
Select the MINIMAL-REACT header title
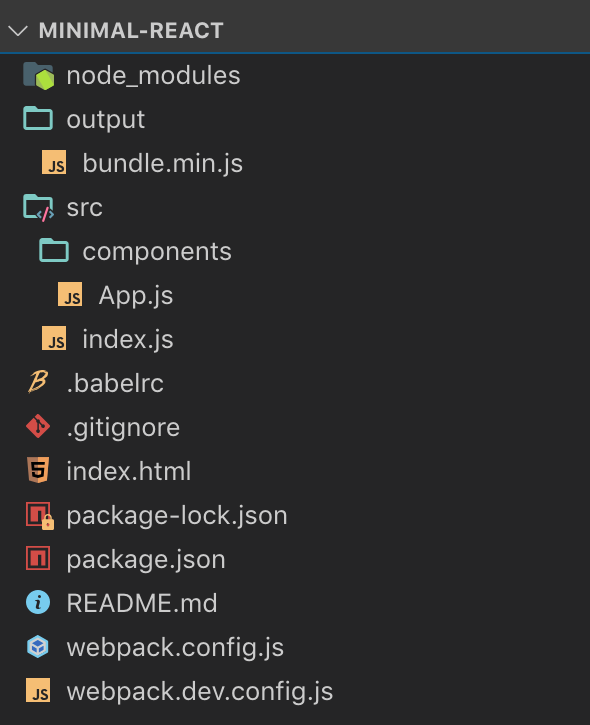pyautogui.click(x=131, y=31)
